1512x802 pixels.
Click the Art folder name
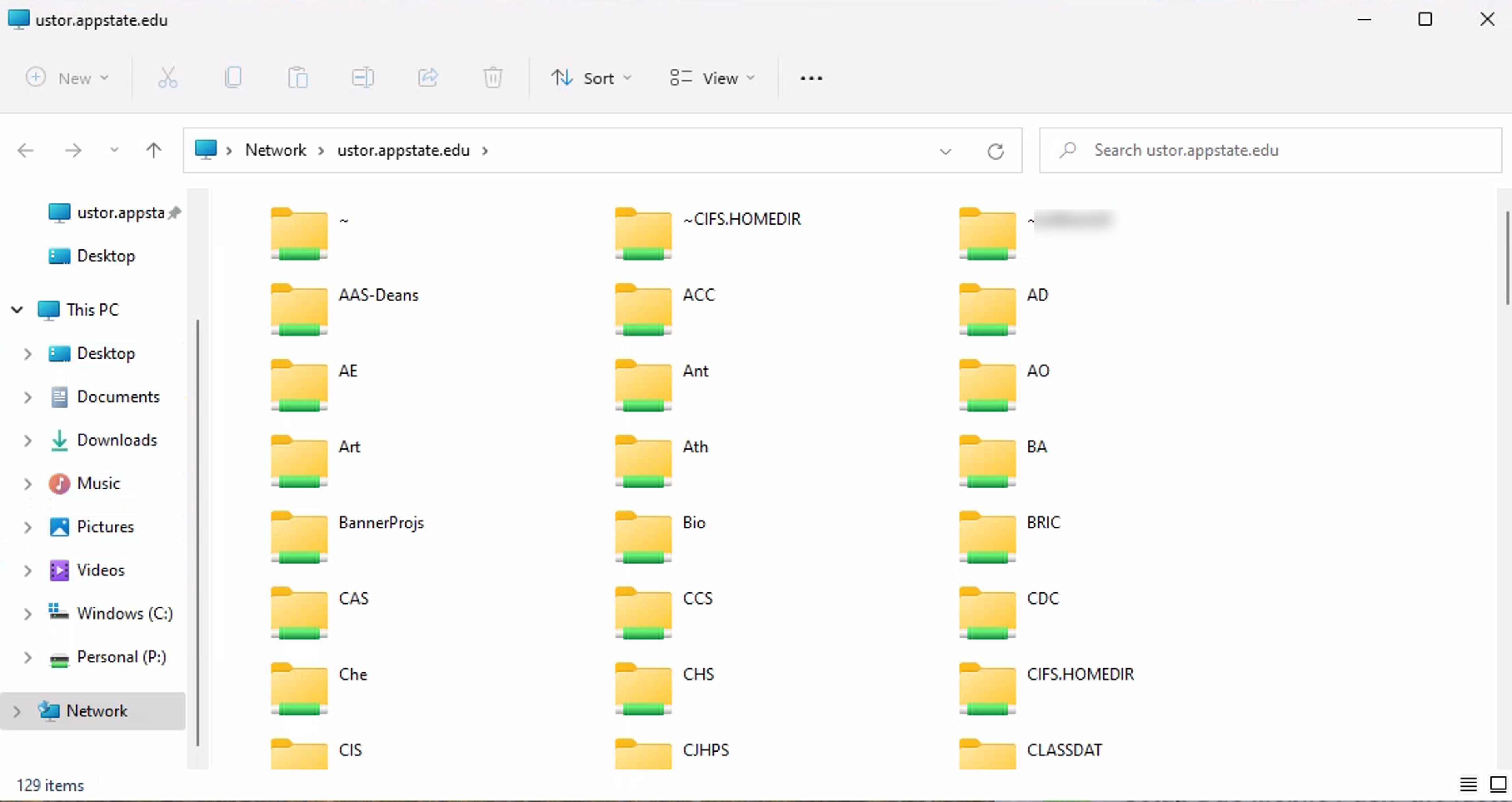point(349,447)
